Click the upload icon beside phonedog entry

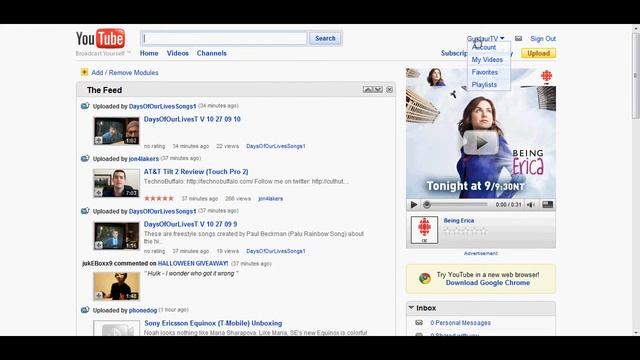[x=85, y=310]
